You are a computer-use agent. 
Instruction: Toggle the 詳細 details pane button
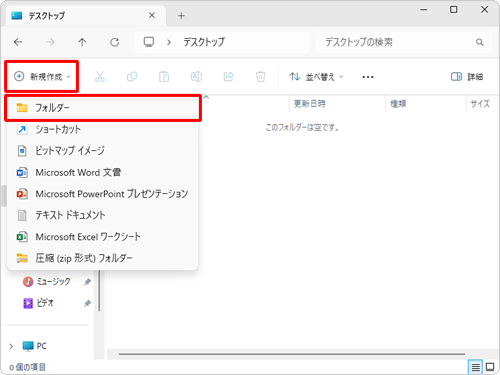(x=467, y=77)
